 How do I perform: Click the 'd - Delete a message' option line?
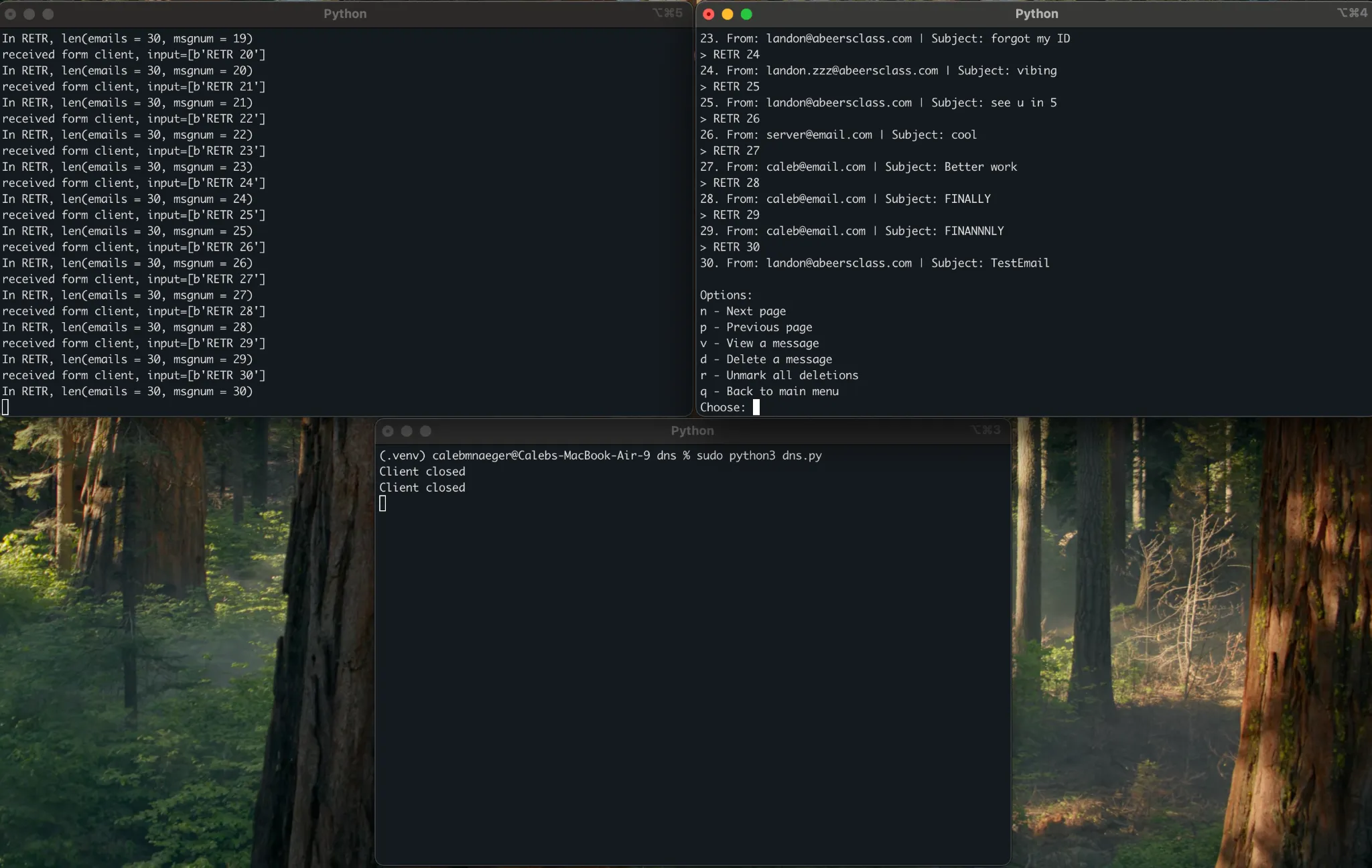click(x=766, y=359)
